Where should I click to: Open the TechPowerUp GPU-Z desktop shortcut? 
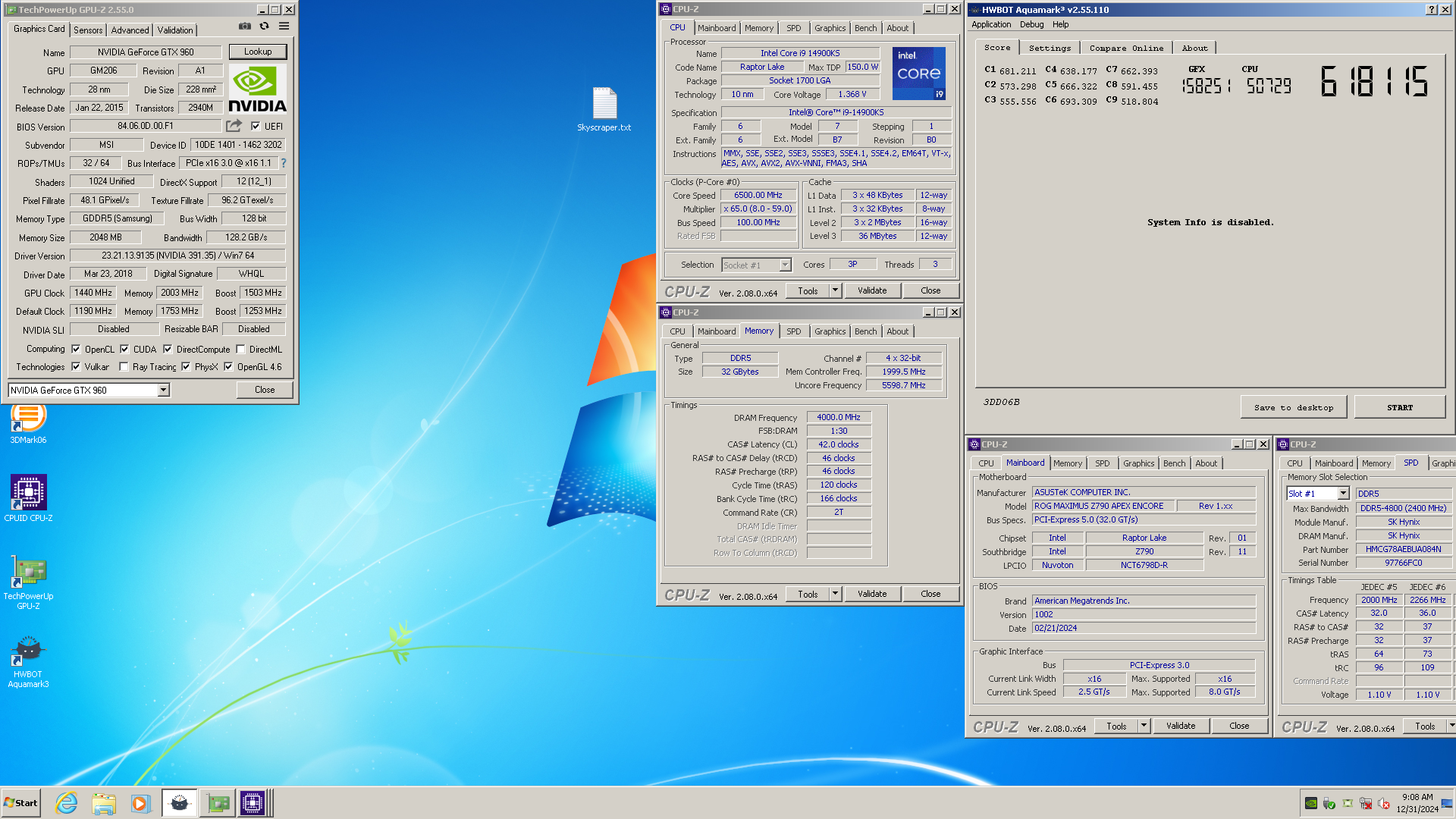[x=28, y=582]
